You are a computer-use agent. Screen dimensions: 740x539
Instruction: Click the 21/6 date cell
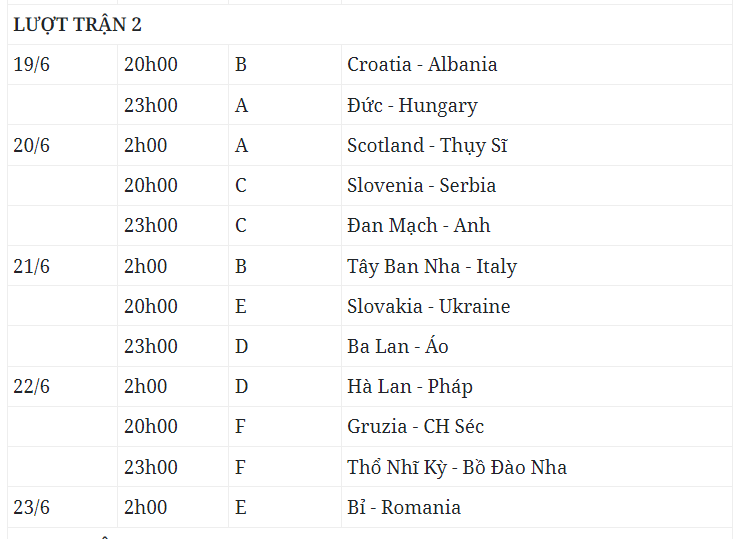31,267
